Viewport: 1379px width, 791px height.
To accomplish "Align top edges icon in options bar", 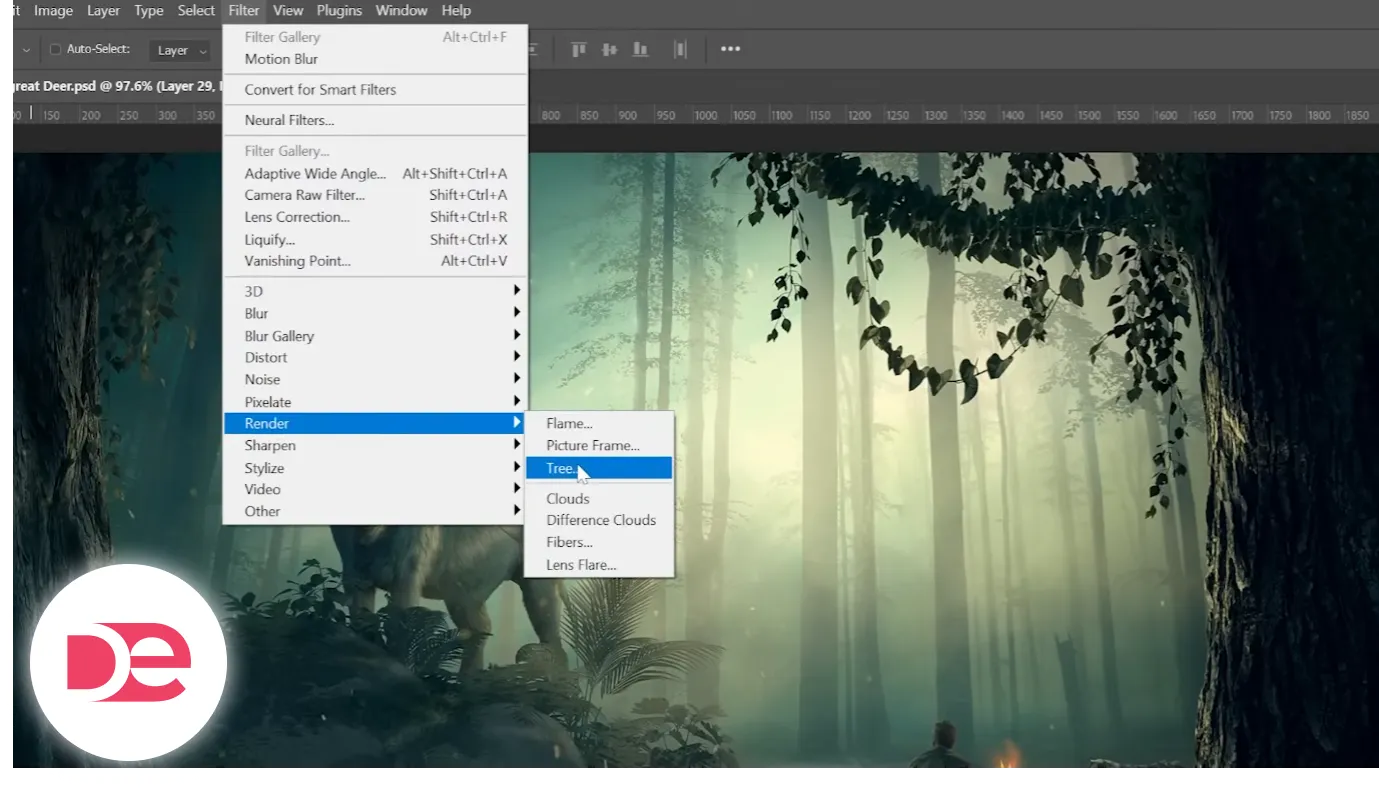I will click(578, 49).
